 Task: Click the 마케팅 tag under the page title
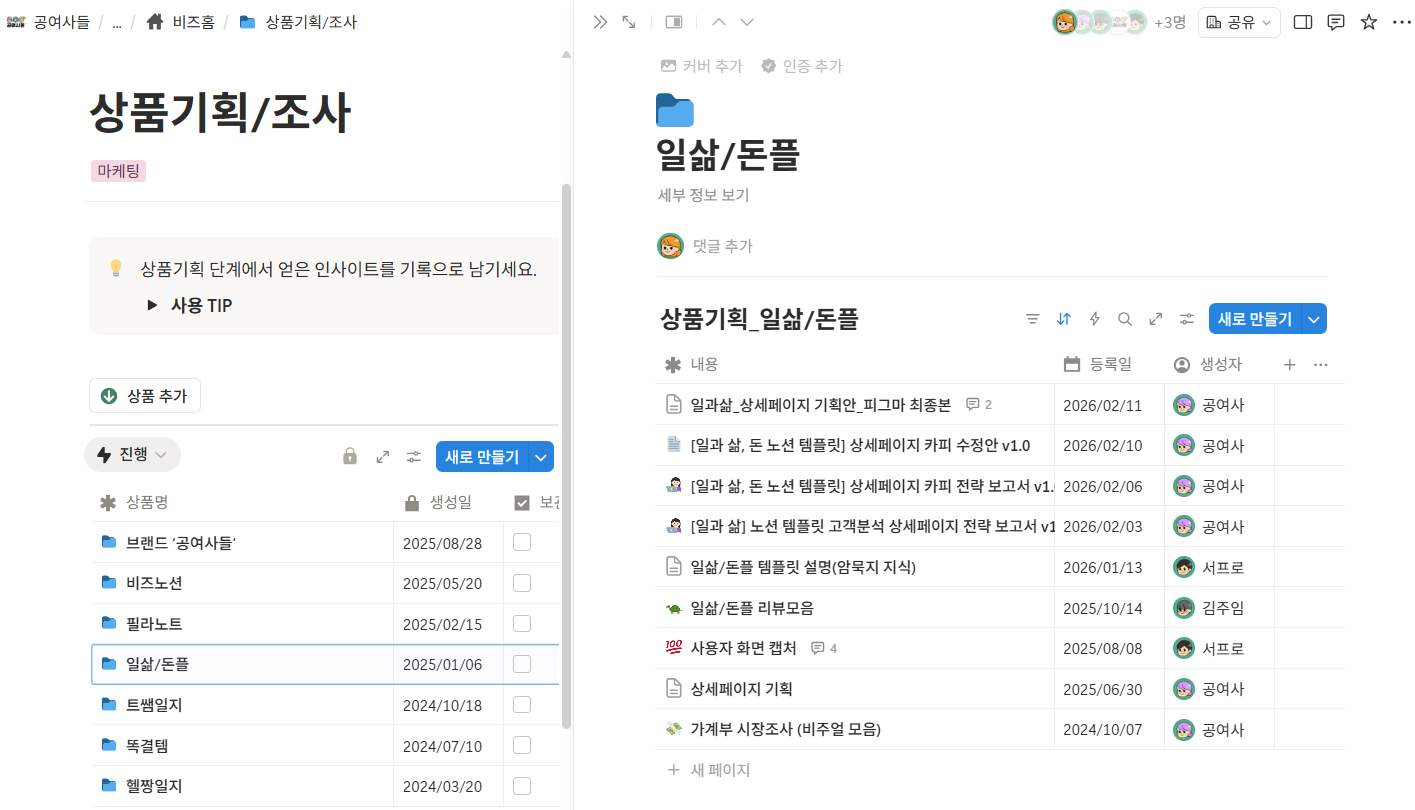118,171
